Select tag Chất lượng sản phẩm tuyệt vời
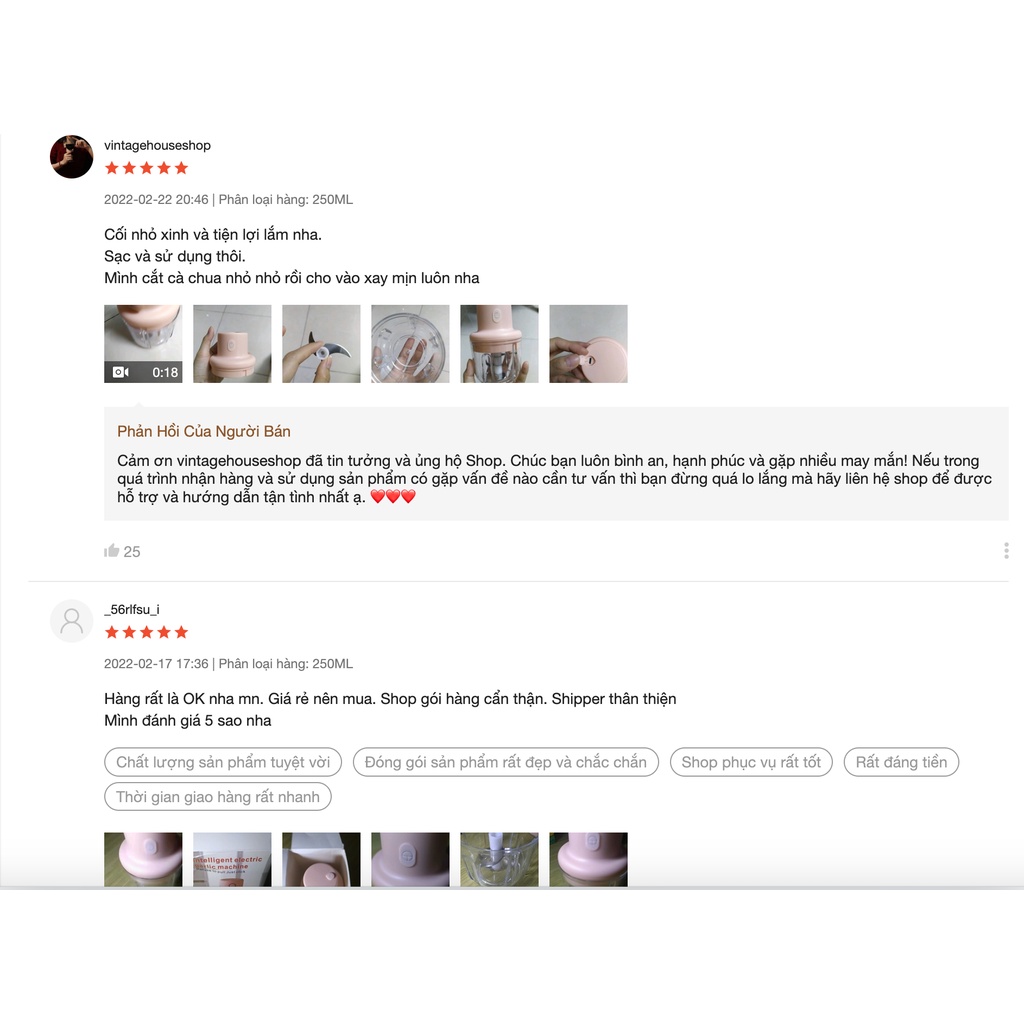 (x=223, y=762)
